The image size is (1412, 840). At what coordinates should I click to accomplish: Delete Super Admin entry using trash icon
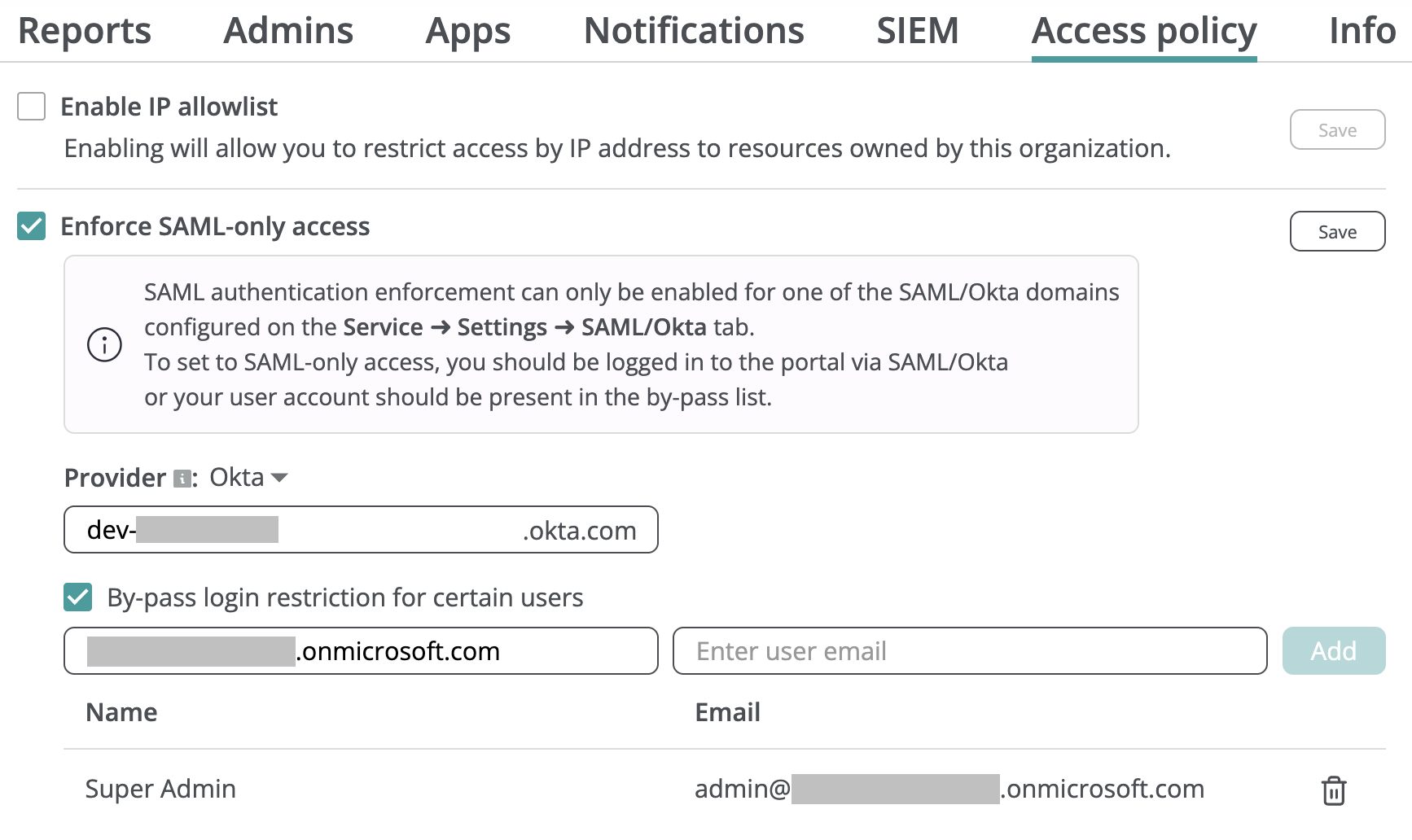point(1332,789)
